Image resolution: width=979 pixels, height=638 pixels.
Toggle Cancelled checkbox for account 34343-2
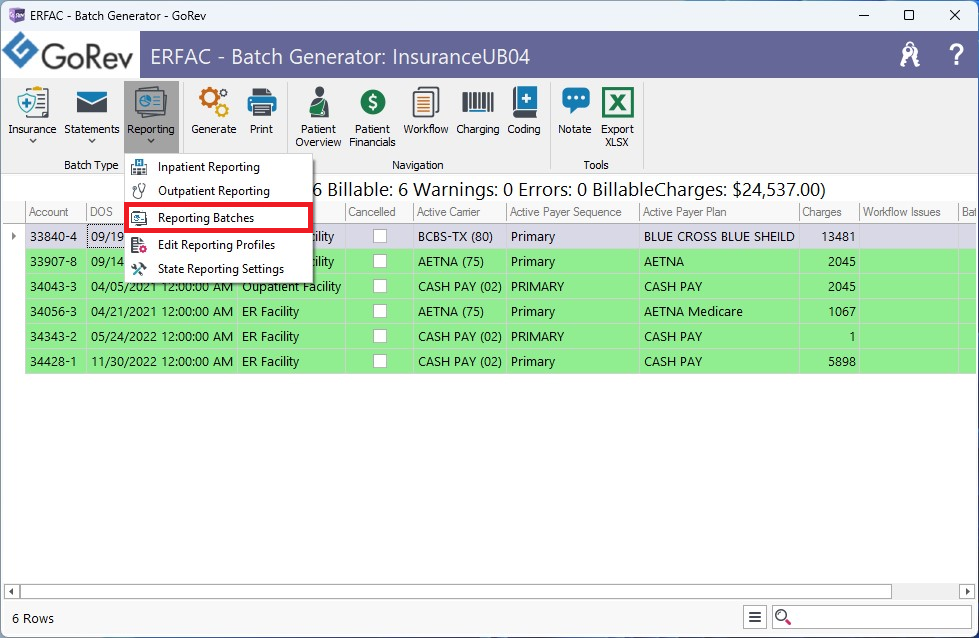380,336
